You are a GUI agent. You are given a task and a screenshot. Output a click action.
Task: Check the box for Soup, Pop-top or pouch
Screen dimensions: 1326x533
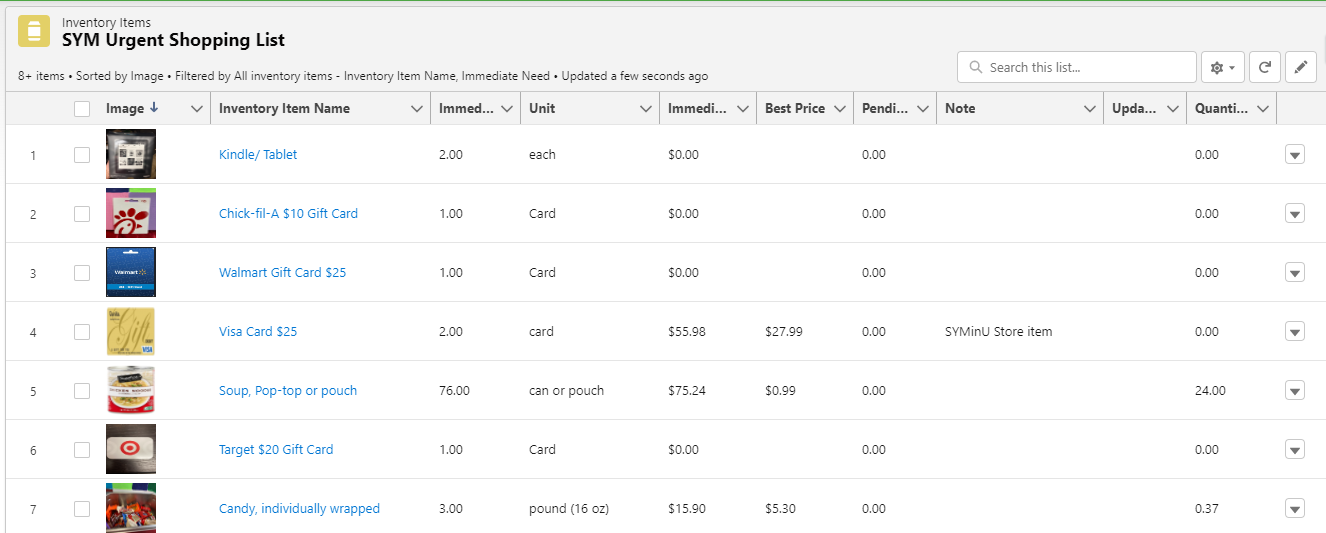coord(82,391)
